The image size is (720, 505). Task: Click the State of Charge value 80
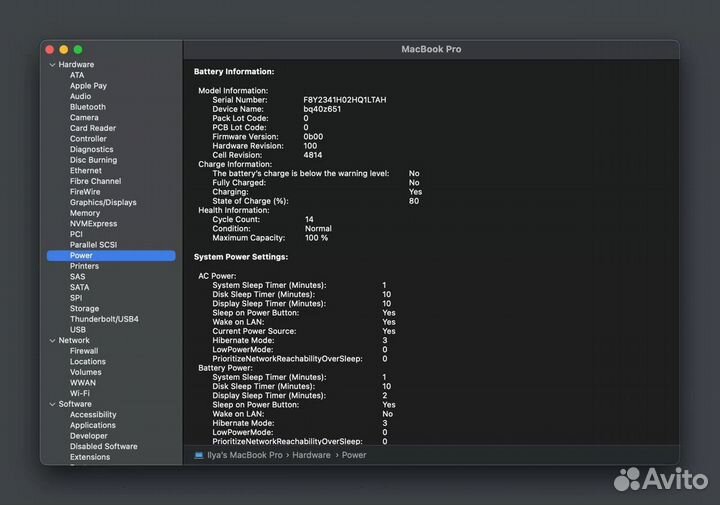[x=414, y=201]
